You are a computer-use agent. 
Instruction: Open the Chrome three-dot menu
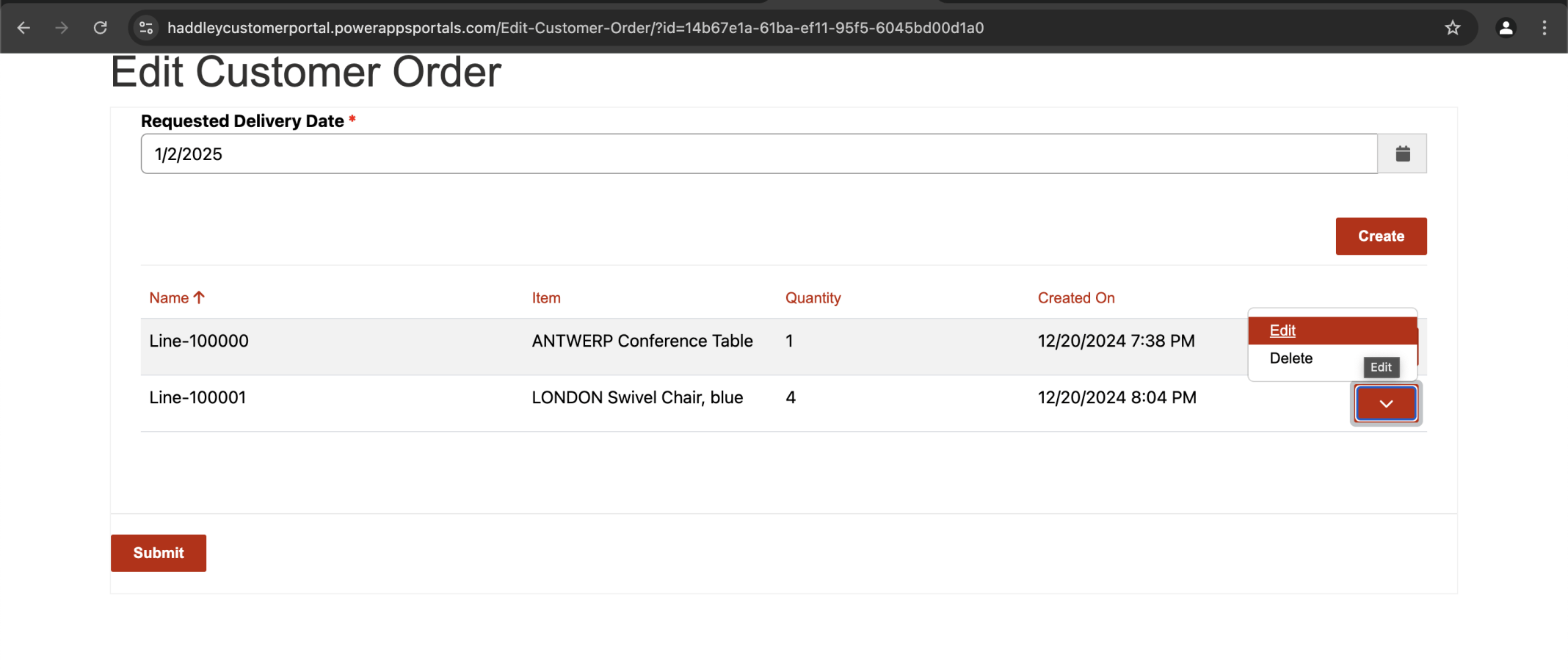click(x=1545, y=28)
